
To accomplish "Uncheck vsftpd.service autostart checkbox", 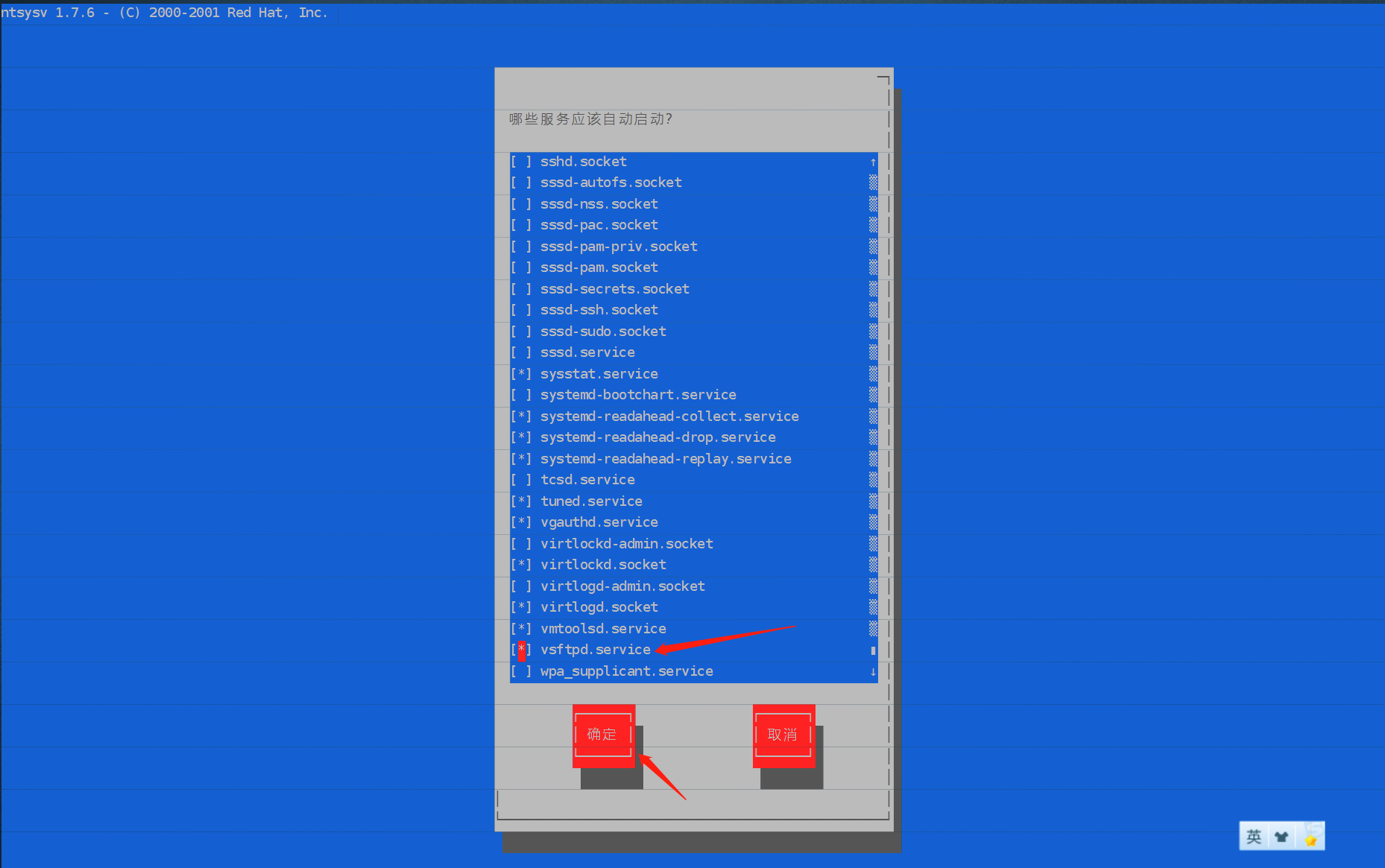I will 521,650.
